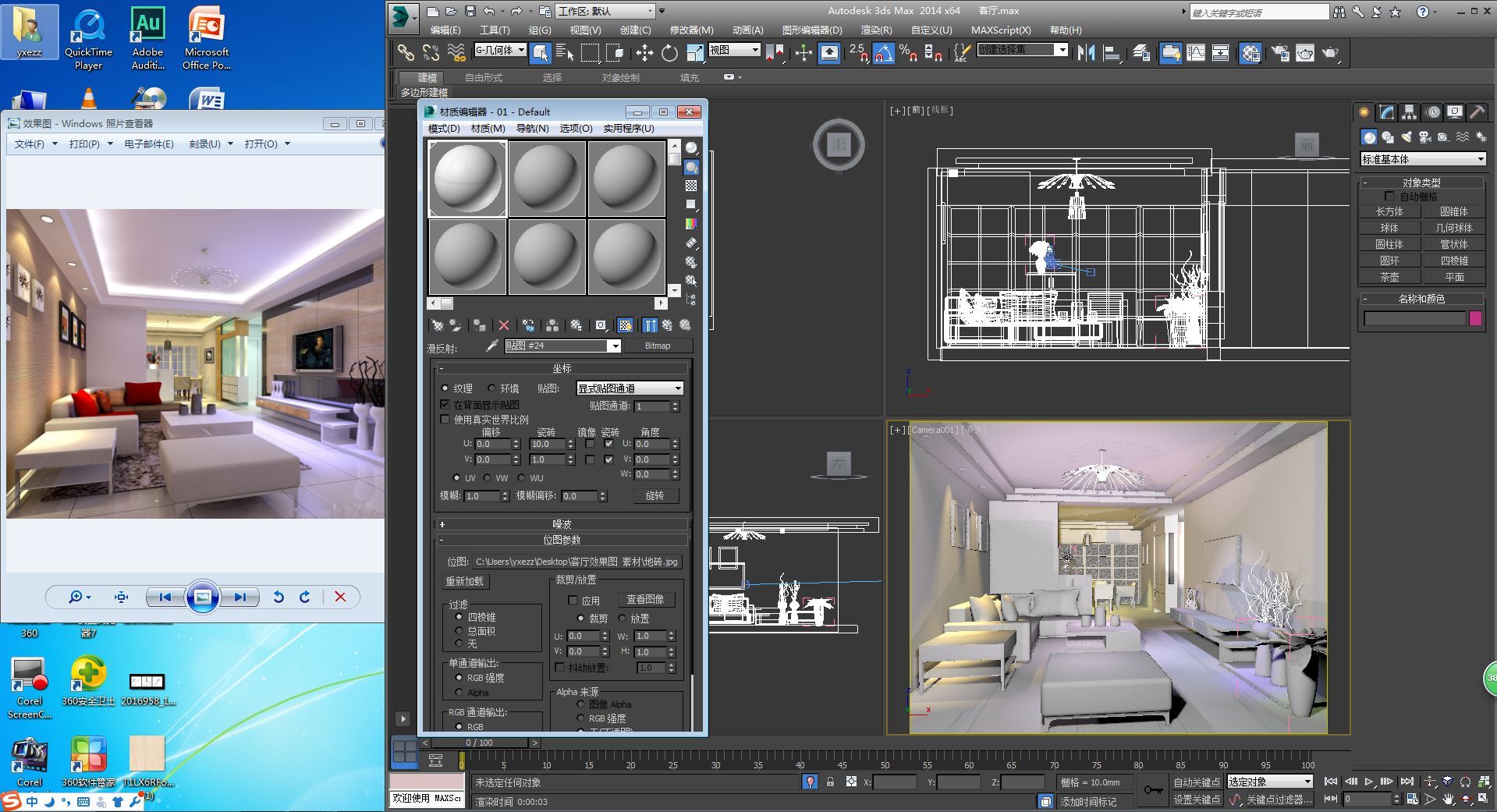This screenshot has width=1497, height=812.
Task: Open Select by Name tool
Action: (565, 52)
